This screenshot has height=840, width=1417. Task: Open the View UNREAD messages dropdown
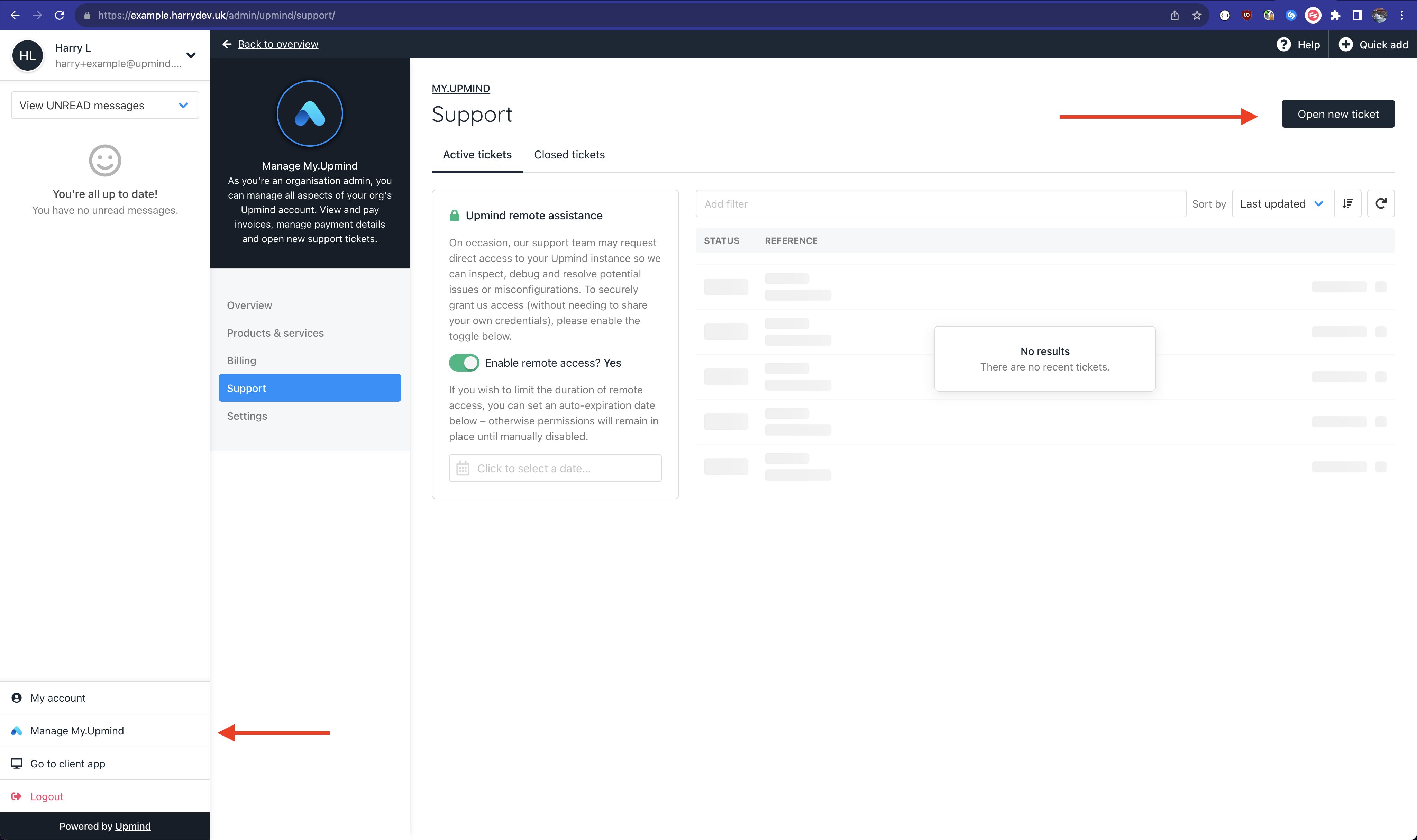[x=105, y=105]
